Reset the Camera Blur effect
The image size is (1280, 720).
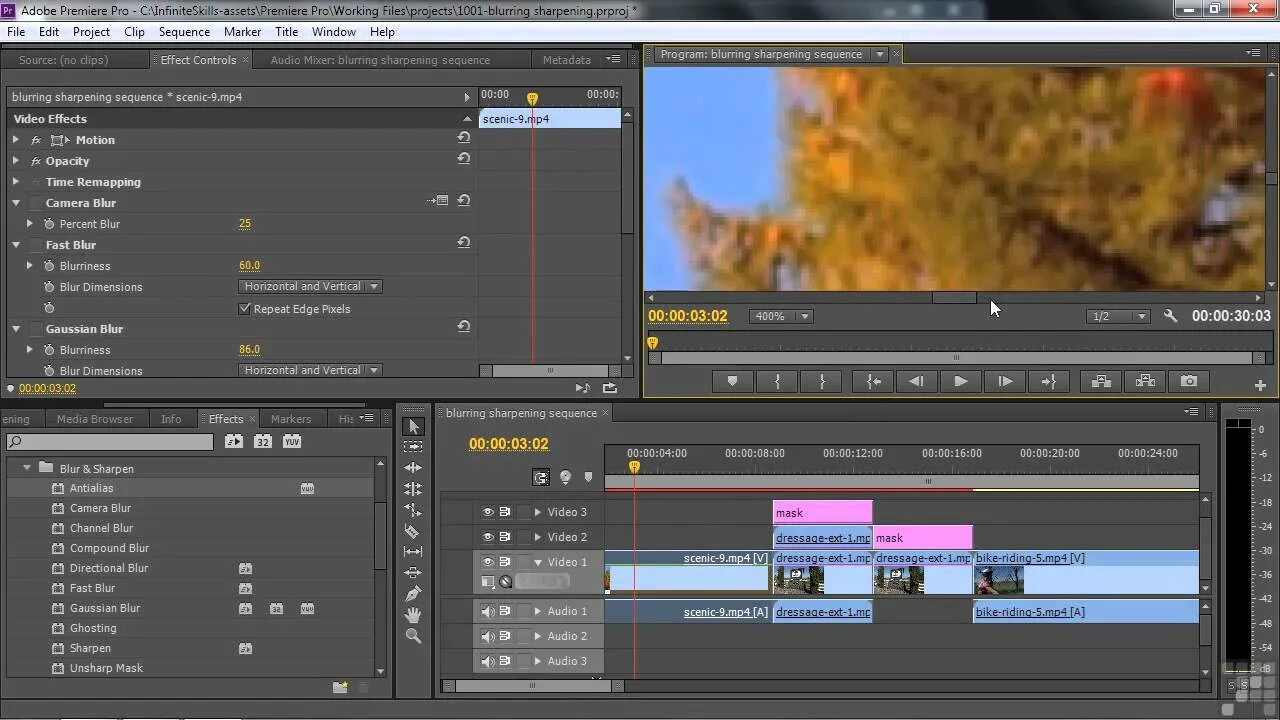464,201
